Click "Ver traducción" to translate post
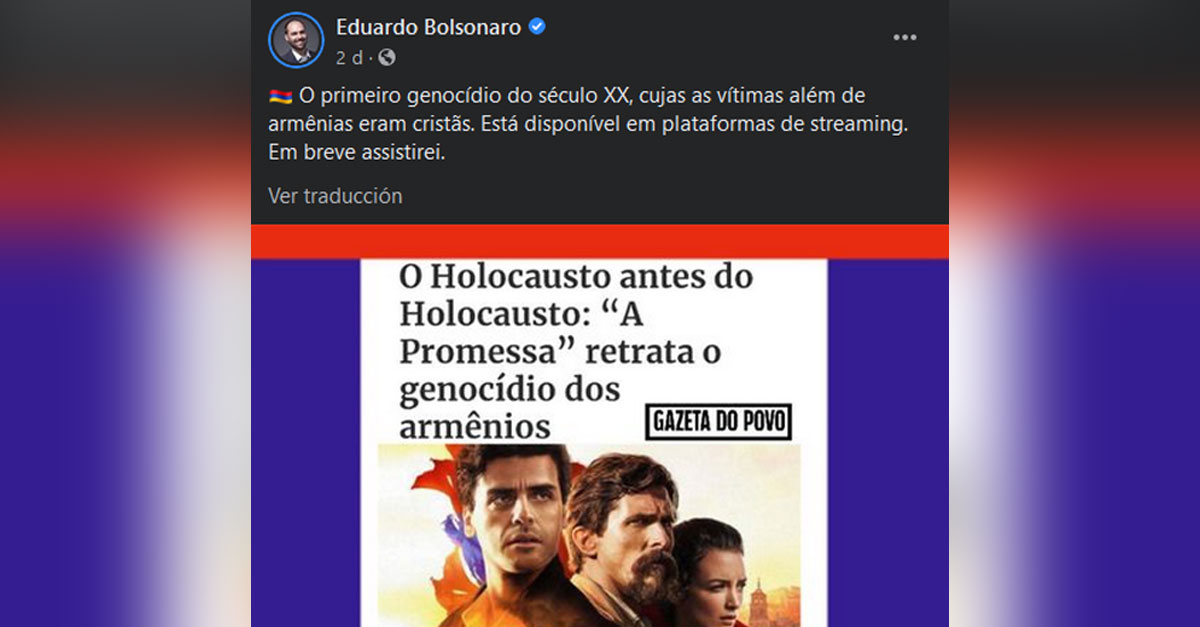This screenshot has height=627, width=1200. [335, 196]
